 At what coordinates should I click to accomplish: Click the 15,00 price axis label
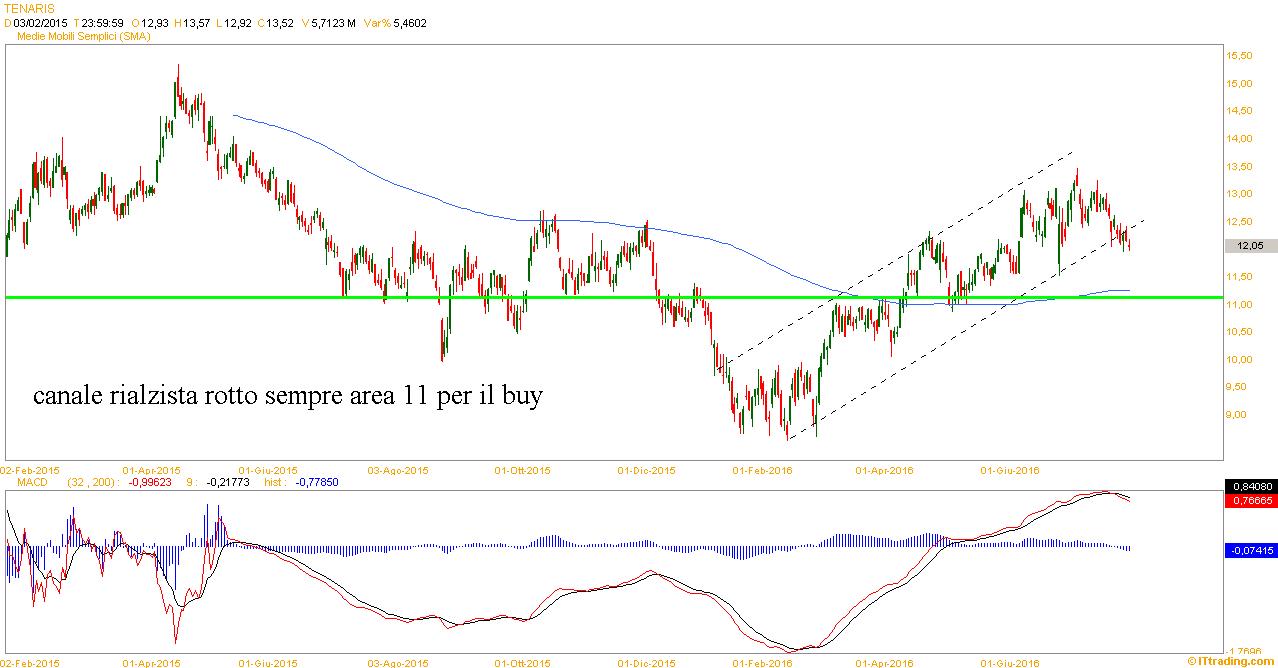coord(1239,84)
